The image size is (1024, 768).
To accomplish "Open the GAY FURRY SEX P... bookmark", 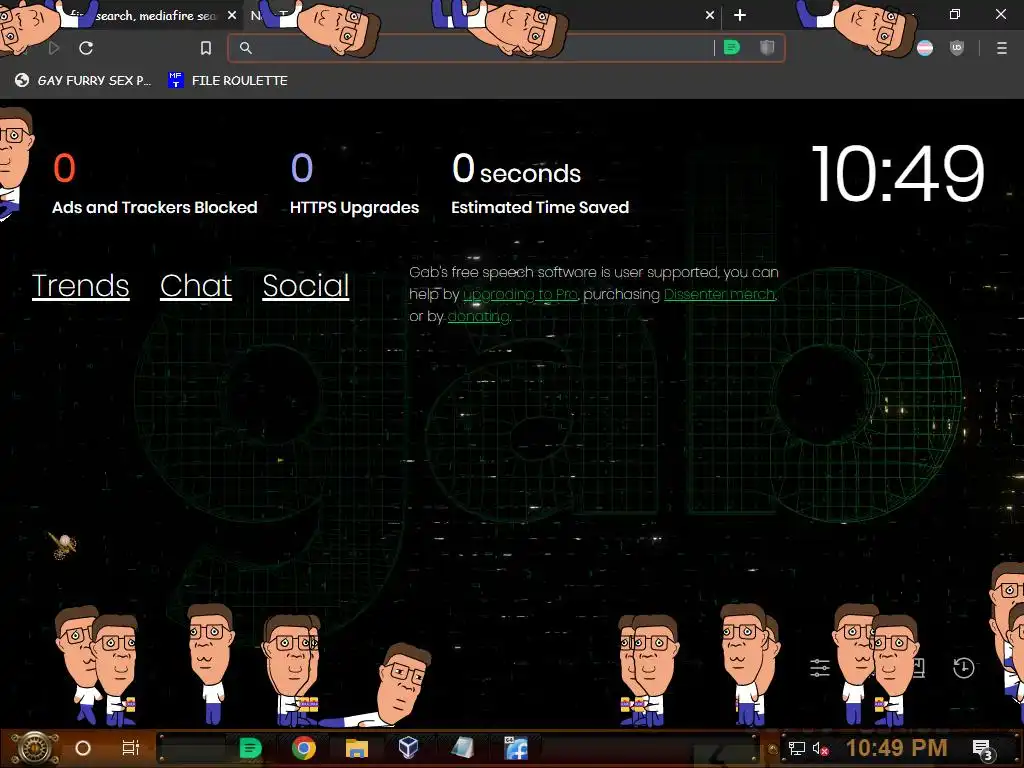I will click(83, 80).
